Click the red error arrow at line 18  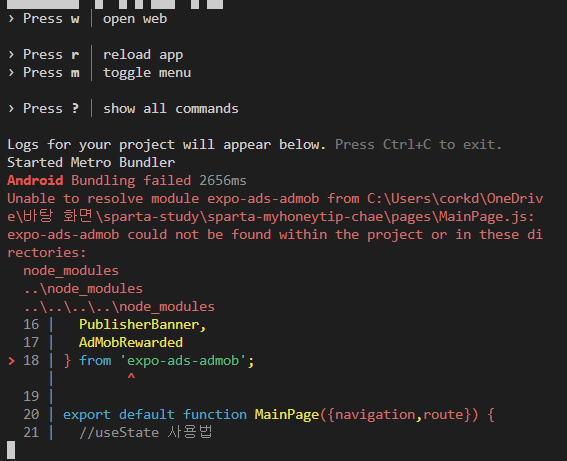tap(12, 360)
